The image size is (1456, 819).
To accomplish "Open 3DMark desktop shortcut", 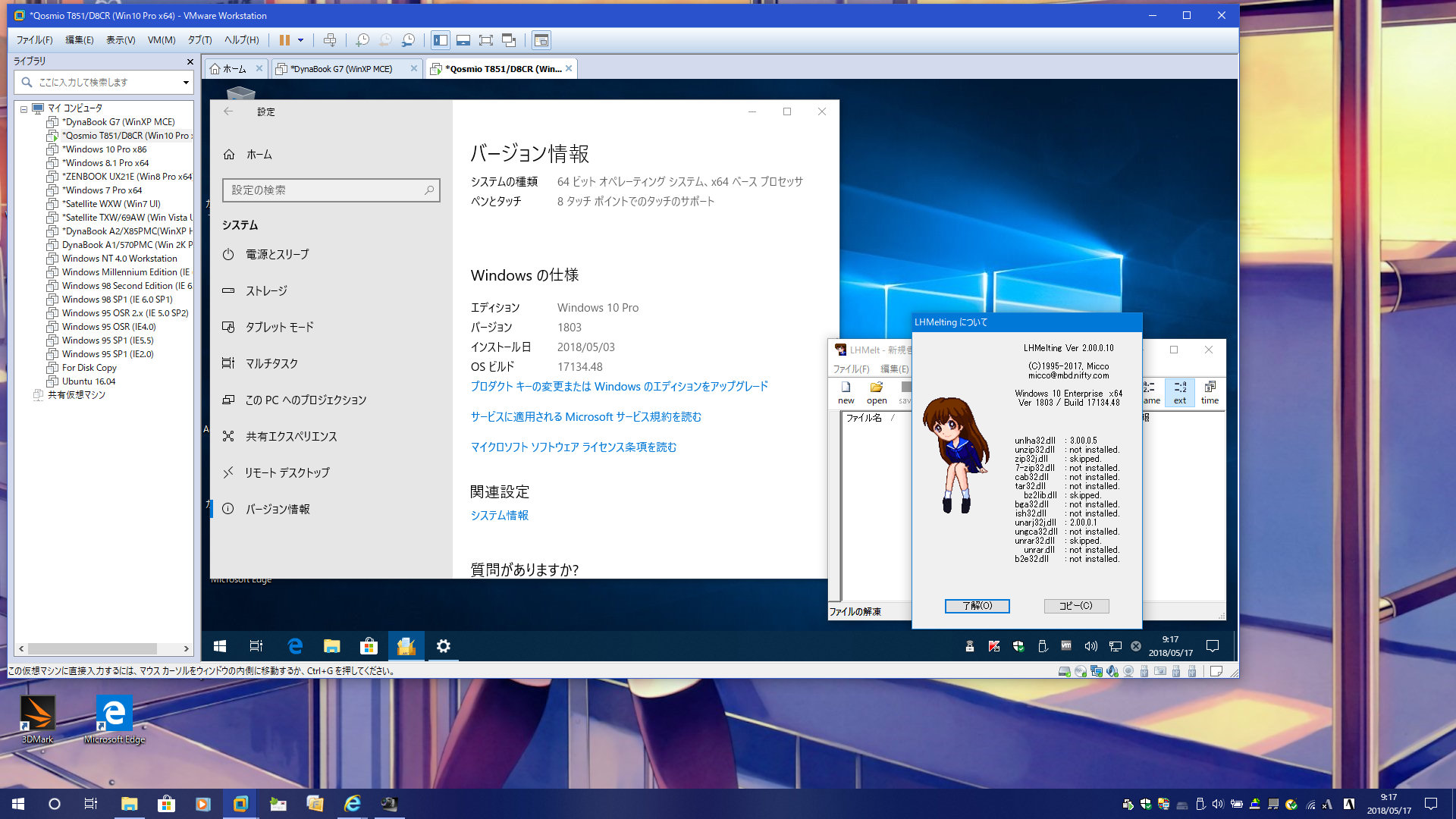I will [37, 719].
